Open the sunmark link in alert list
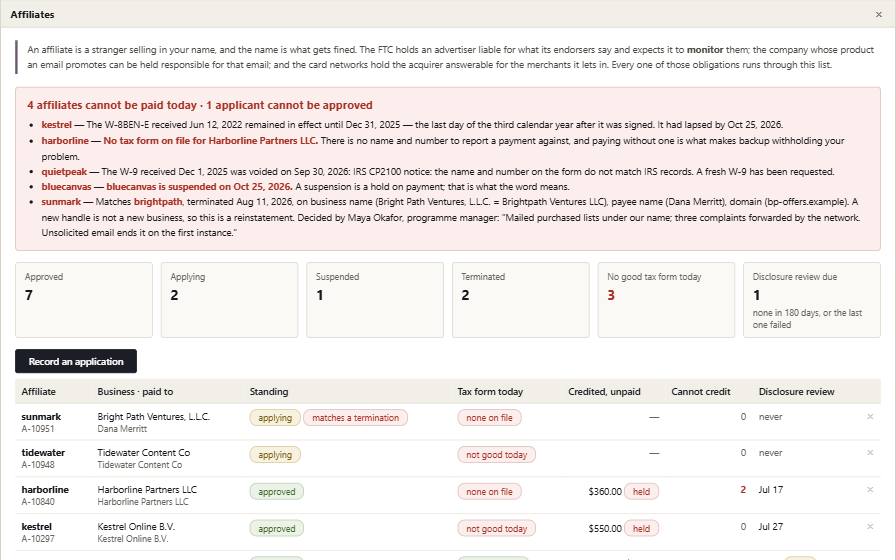The width and height of the screenshot is (896, 560). click(x=61, y=202)
